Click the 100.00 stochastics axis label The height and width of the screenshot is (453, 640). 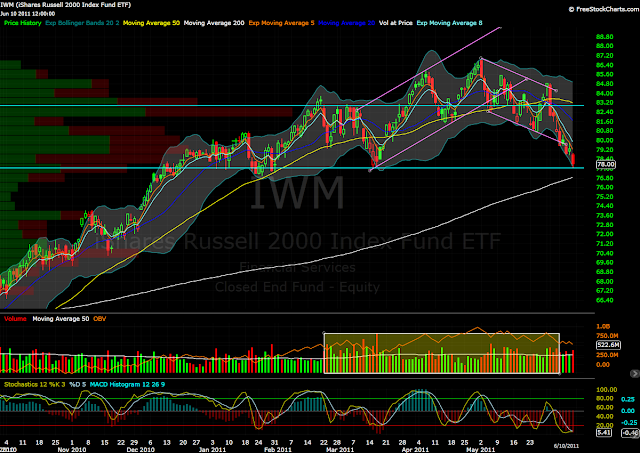point(607,390)
